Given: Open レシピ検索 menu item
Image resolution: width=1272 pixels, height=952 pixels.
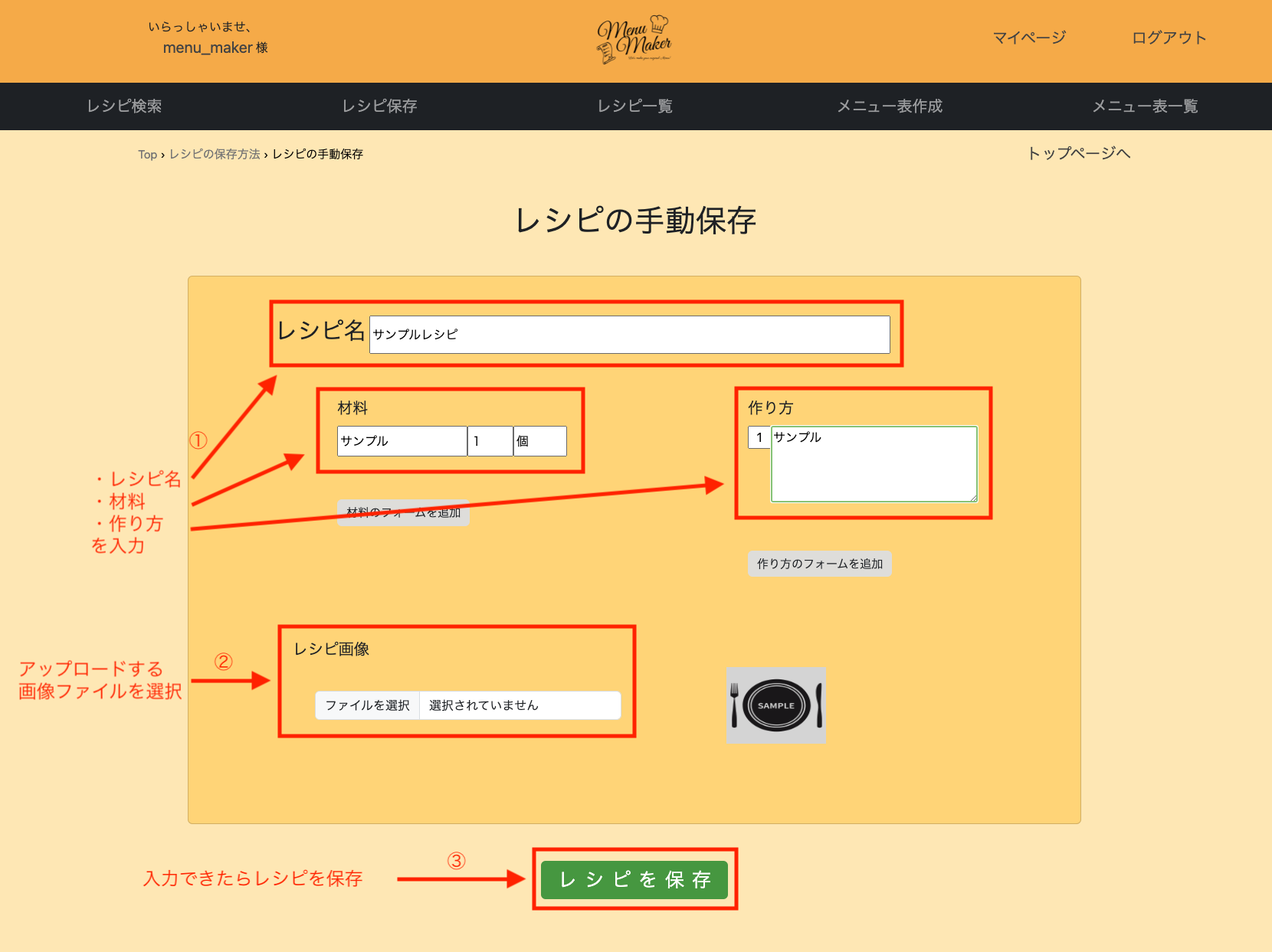Looking at the screenshot, I should (124, 106).
